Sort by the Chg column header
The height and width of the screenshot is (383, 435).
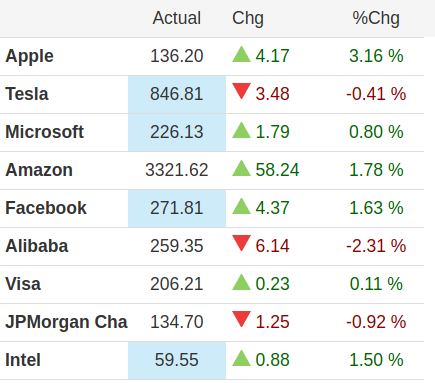pyautogui.click(x=248, y=19)
